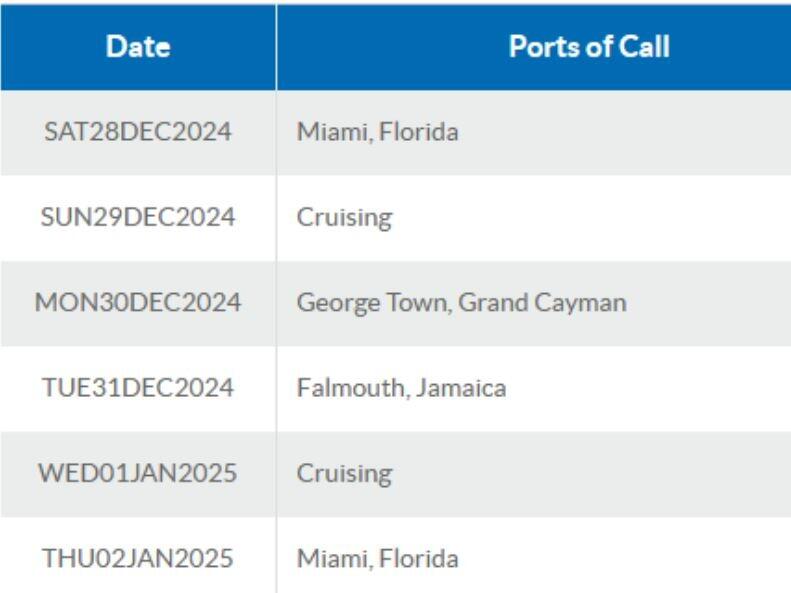Click the word Date in blue header
Screen dimensions: 791x593
click(138, 47)
